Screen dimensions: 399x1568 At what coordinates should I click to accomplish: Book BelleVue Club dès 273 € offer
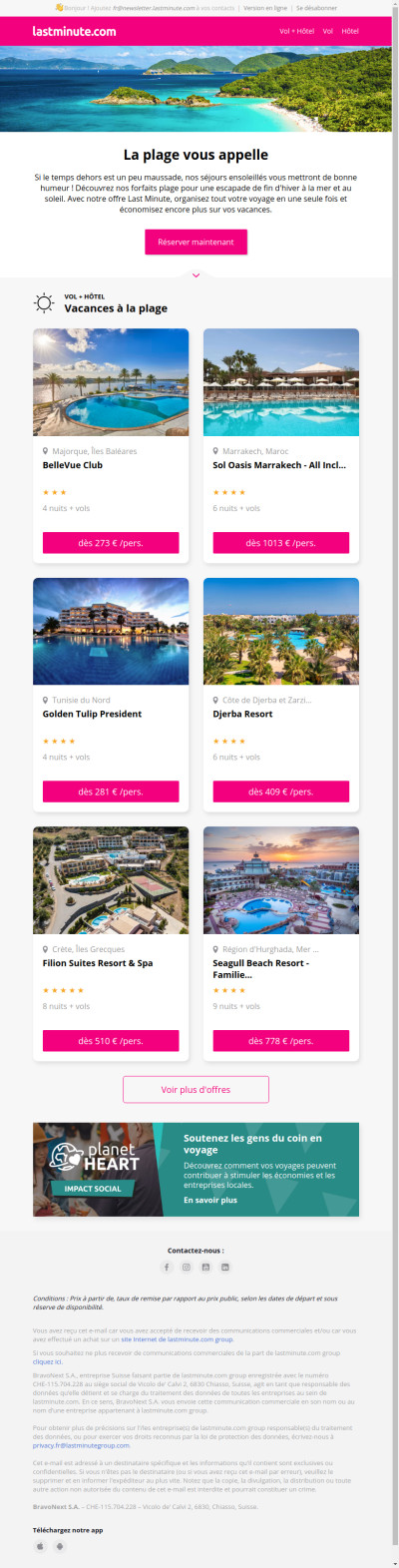point(111,543)
